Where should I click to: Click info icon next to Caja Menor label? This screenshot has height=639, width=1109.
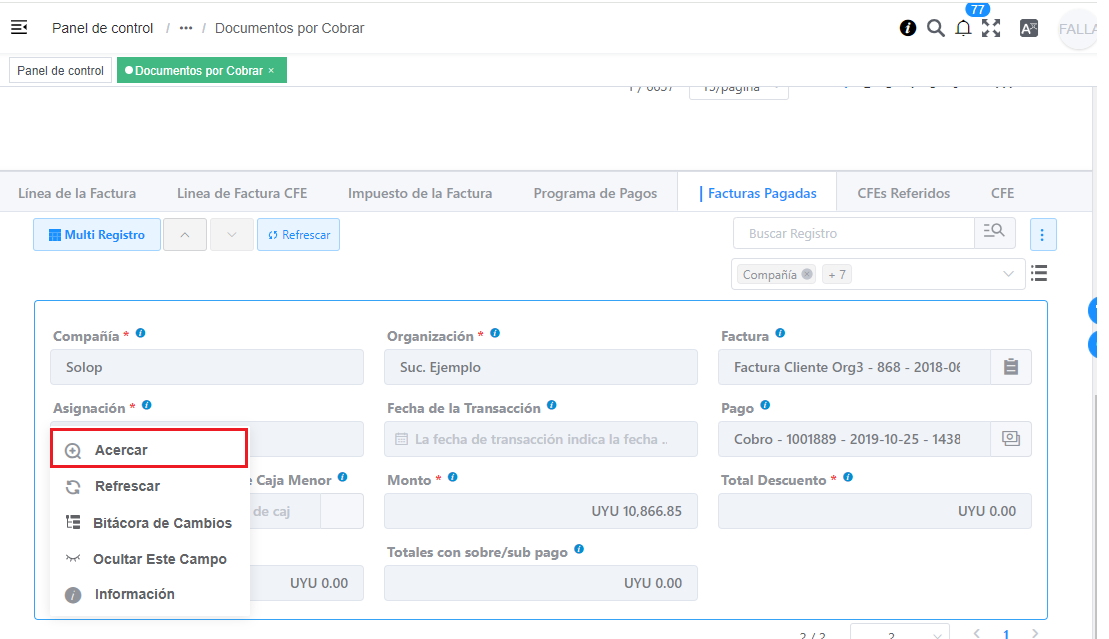point(342,478)
